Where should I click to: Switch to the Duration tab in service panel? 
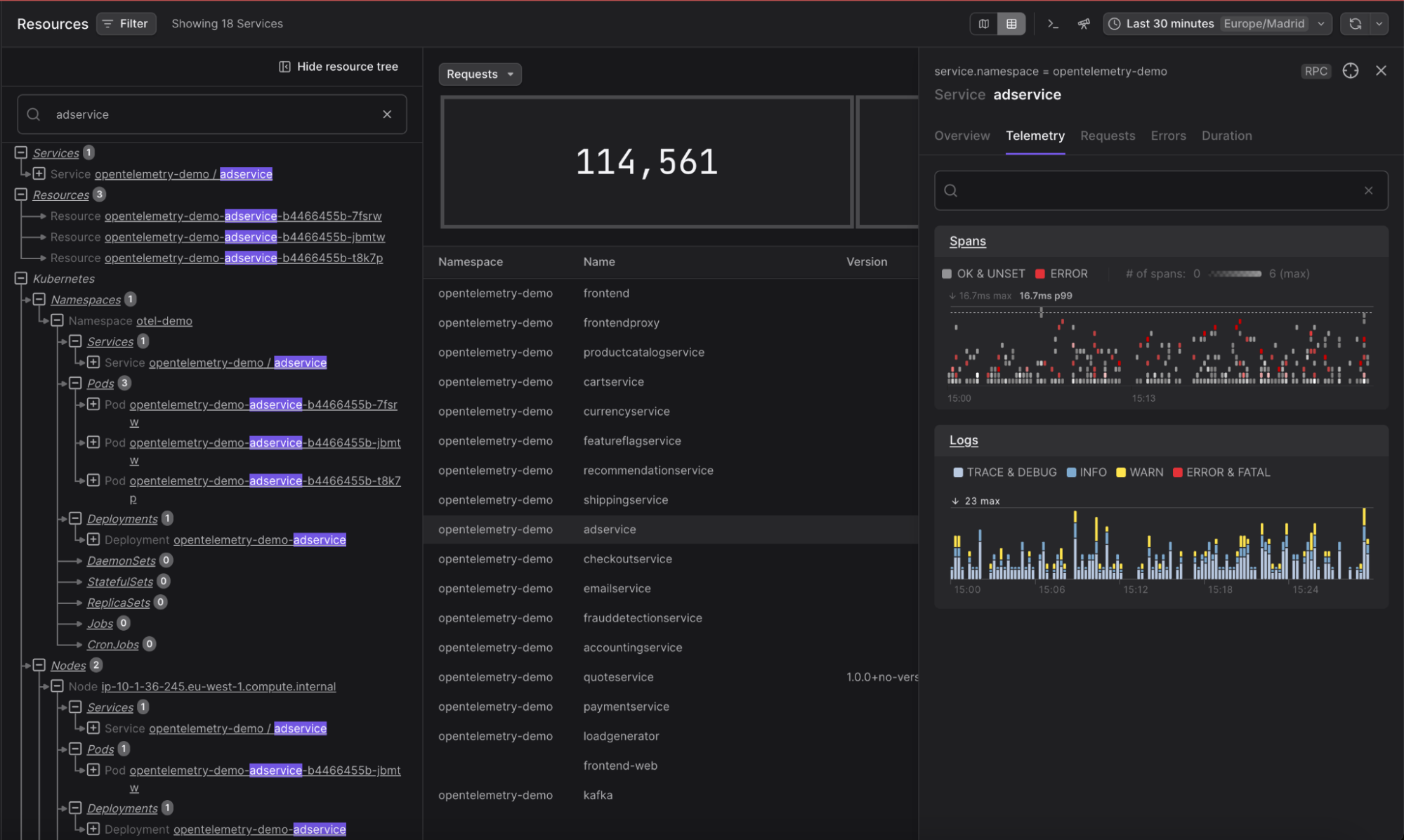[x=1225, y=135]
